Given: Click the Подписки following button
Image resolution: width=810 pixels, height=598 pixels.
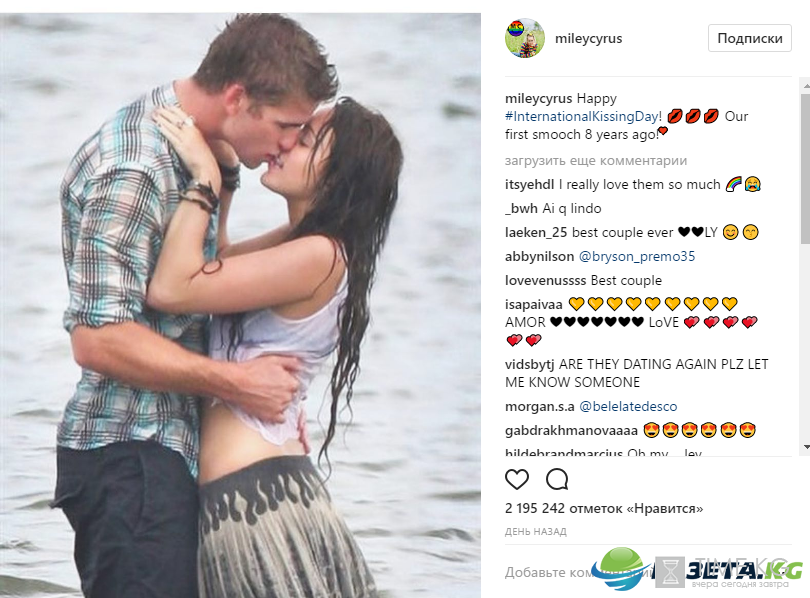Looking at the screenshot, I should click(x=750, y=38).
